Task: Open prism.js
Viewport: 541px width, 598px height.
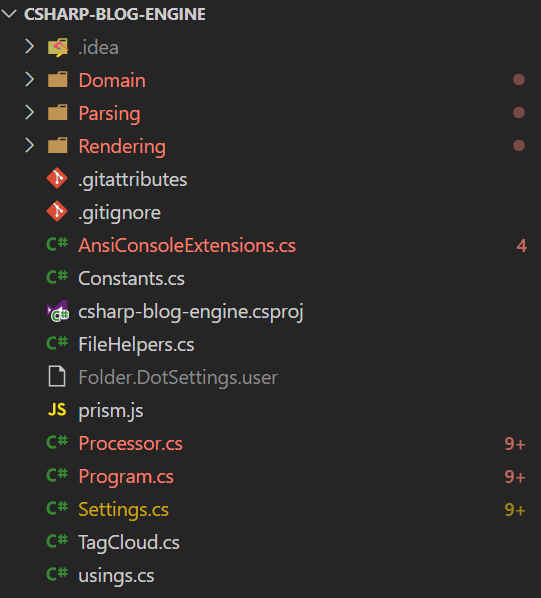Action: point(111,411)
